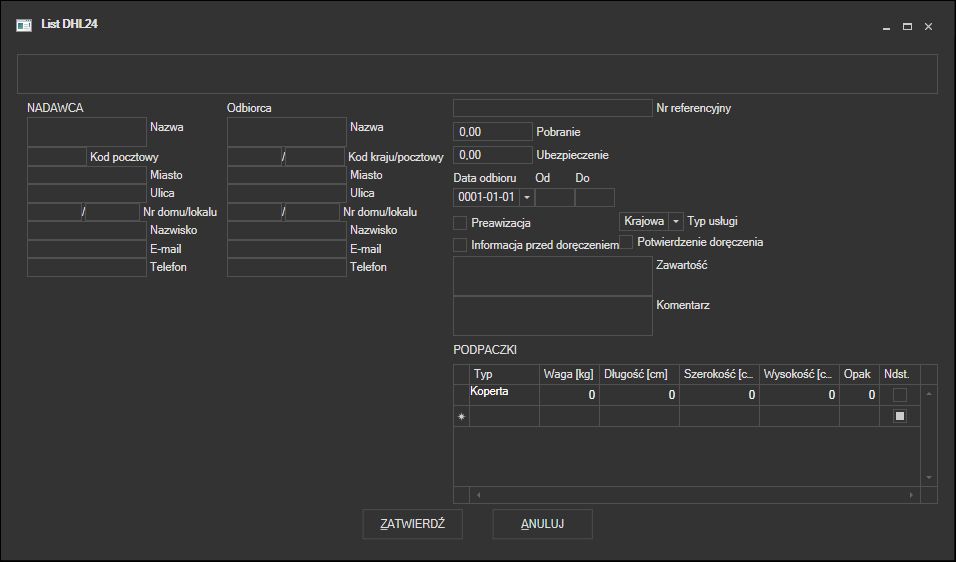Toggle Ndst. checkbox in the Koperta row
This screenshot has width=956, height=562.
pos(900,395)
